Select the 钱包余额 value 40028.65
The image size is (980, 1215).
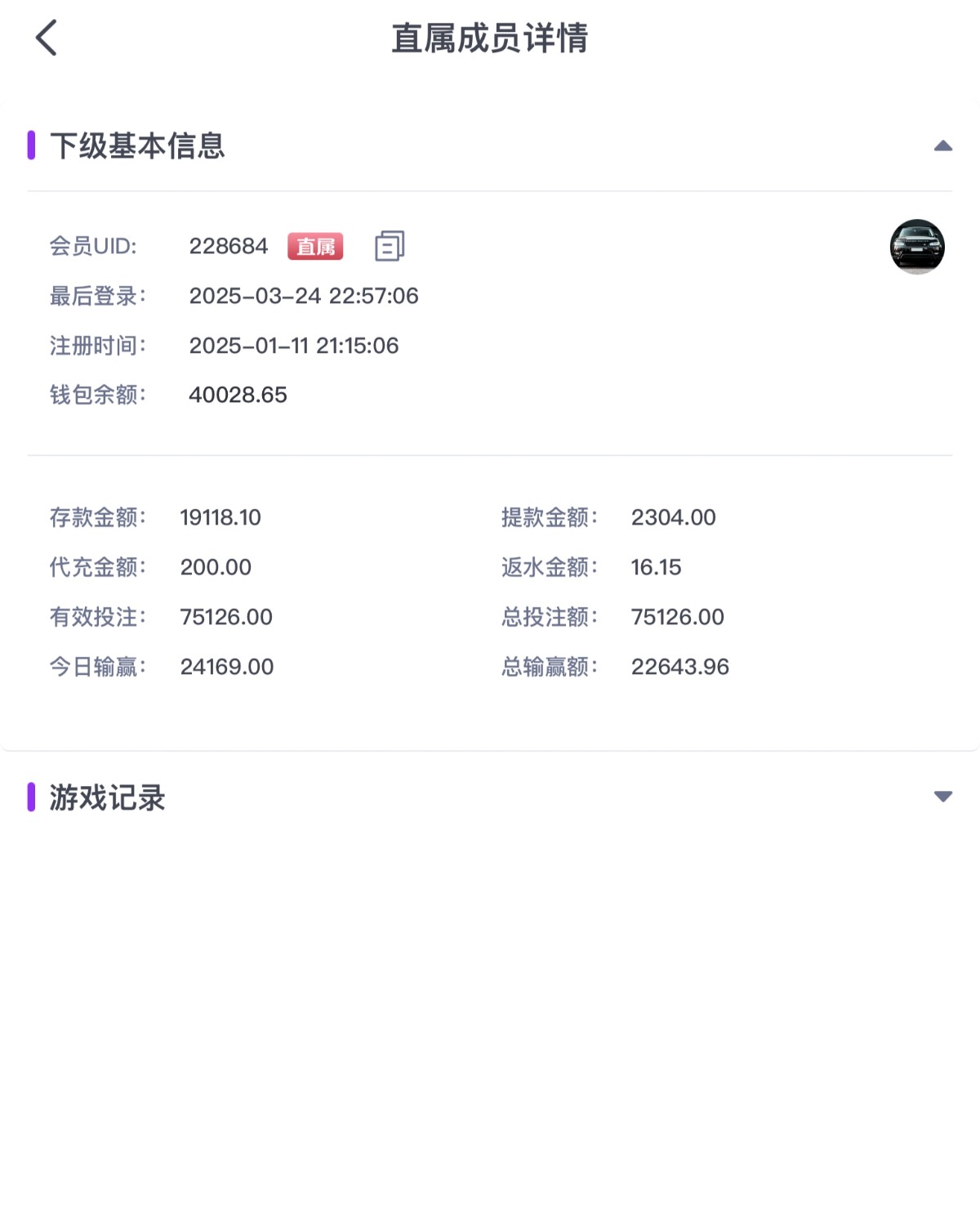click(238, 395)
